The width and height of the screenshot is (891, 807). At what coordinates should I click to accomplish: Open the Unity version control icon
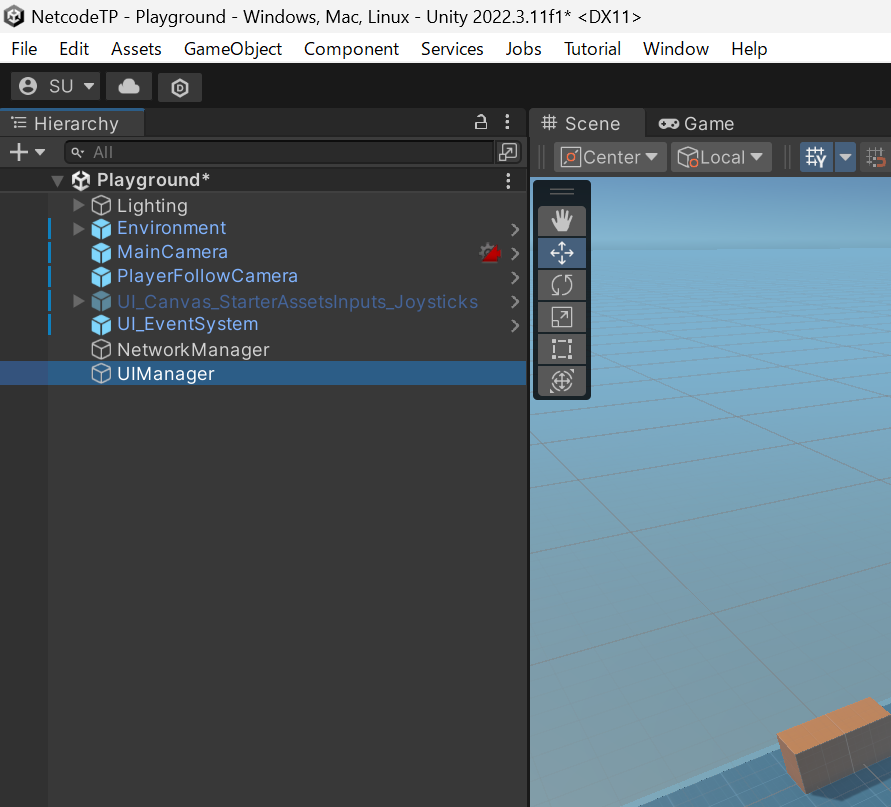coord(180,87)
